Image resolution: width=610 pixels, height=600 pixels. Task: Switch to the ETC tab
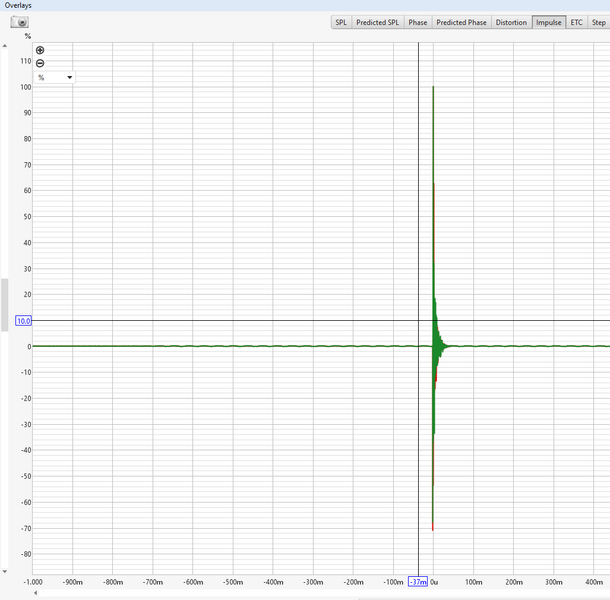(x=577, y=23)
